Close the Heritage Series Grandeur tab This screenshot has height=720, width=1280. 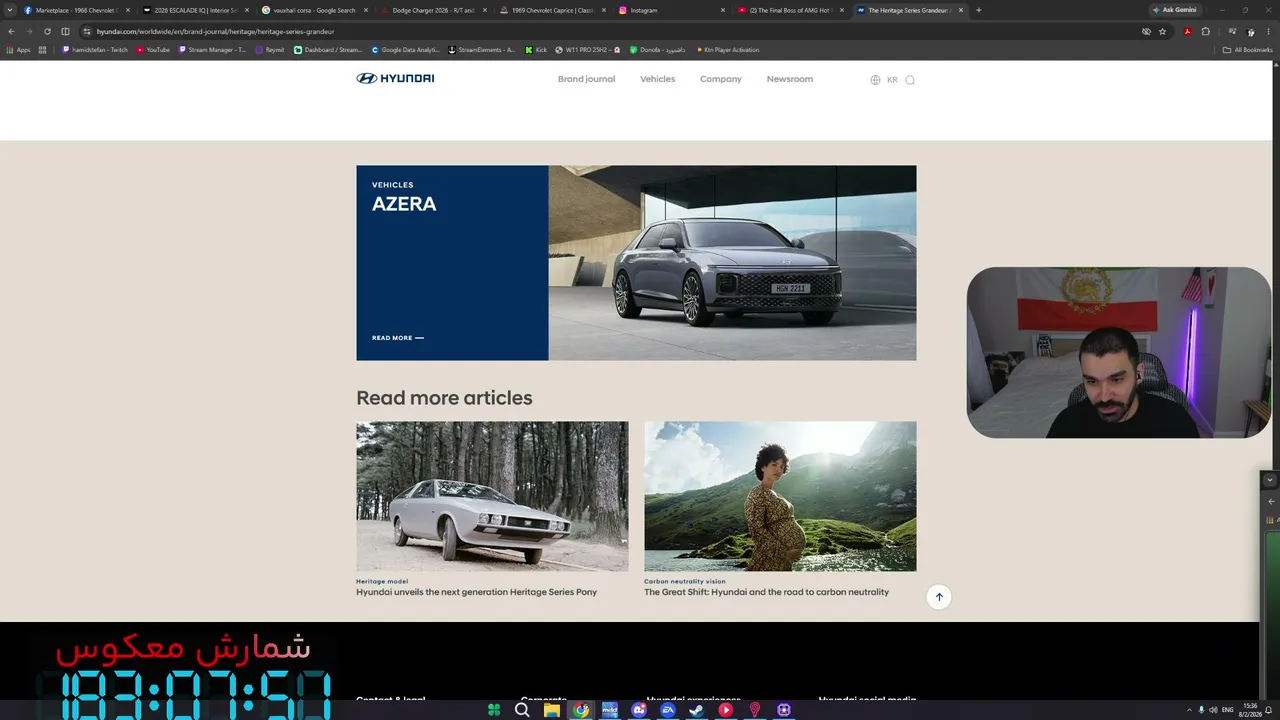(x=961, y=10)
